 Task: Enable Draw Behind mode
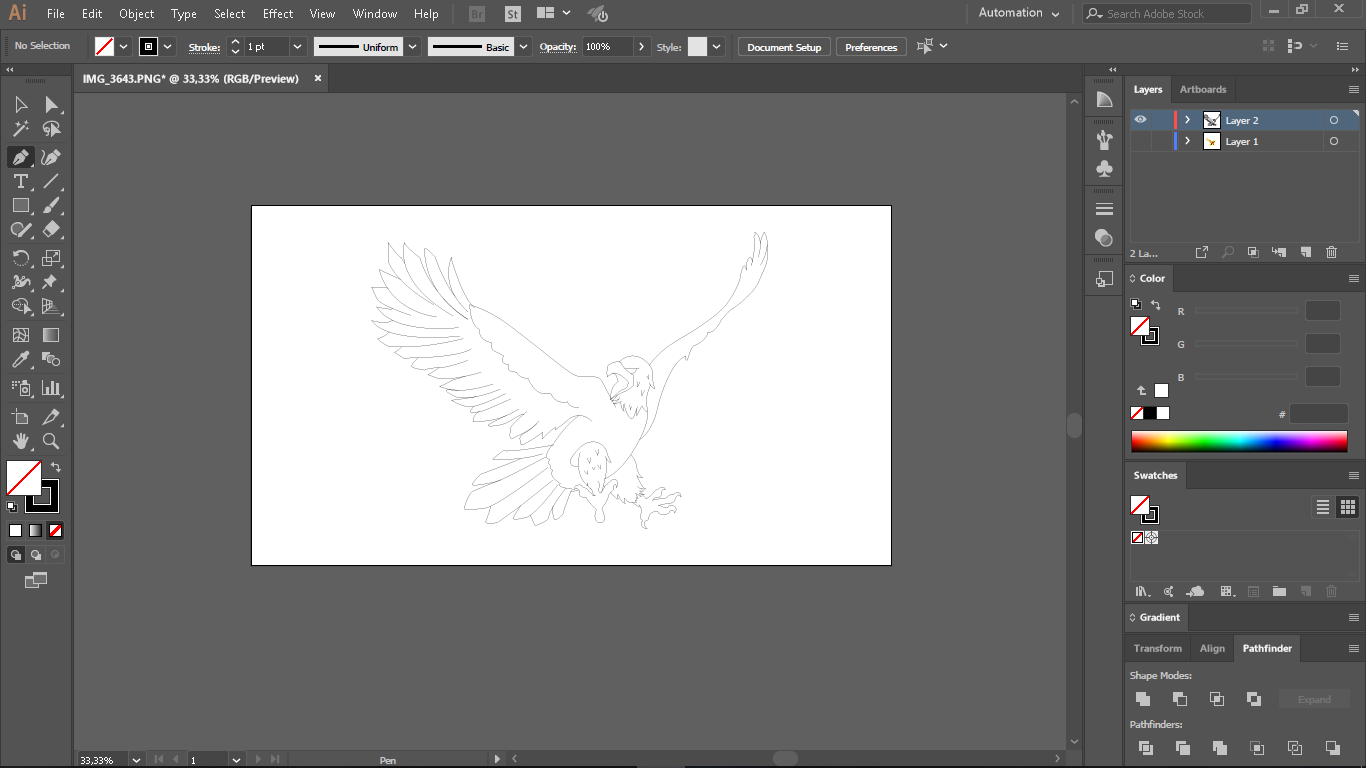coord(35,555)
